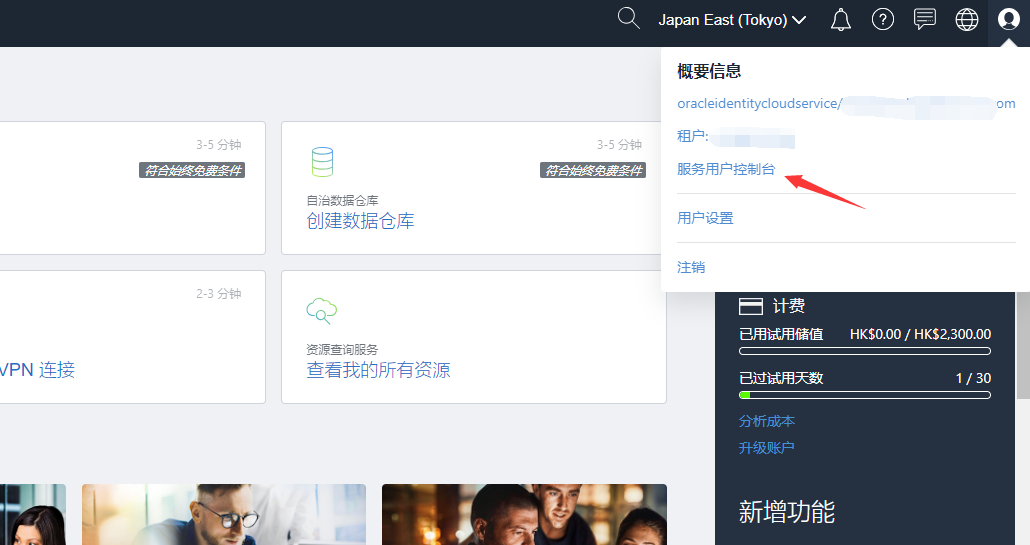Expand the Japan East (Tokyo) region dropdown
Screen dimensions: 1030x545
coord(732,20)
